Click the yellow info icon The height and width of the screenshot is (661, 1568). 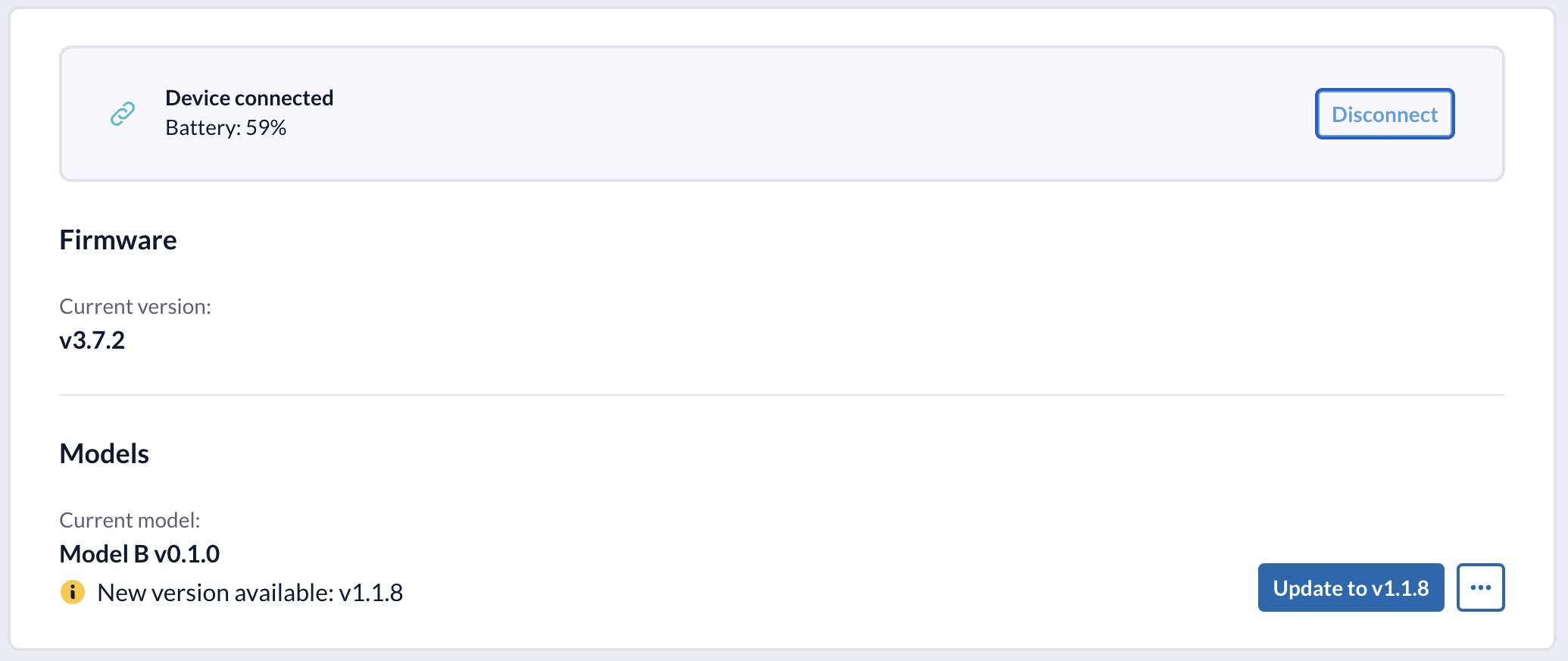tap(73, 592)
